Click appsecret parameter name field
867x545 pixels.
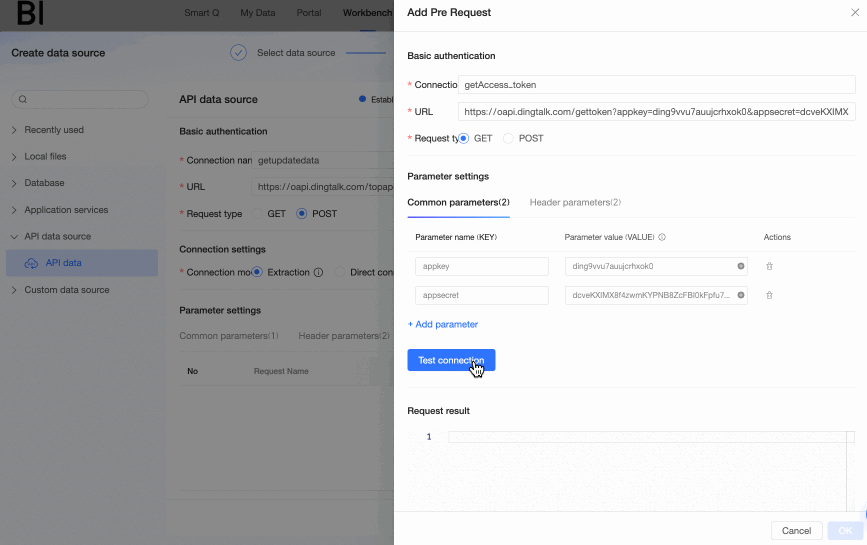(482, 295)
